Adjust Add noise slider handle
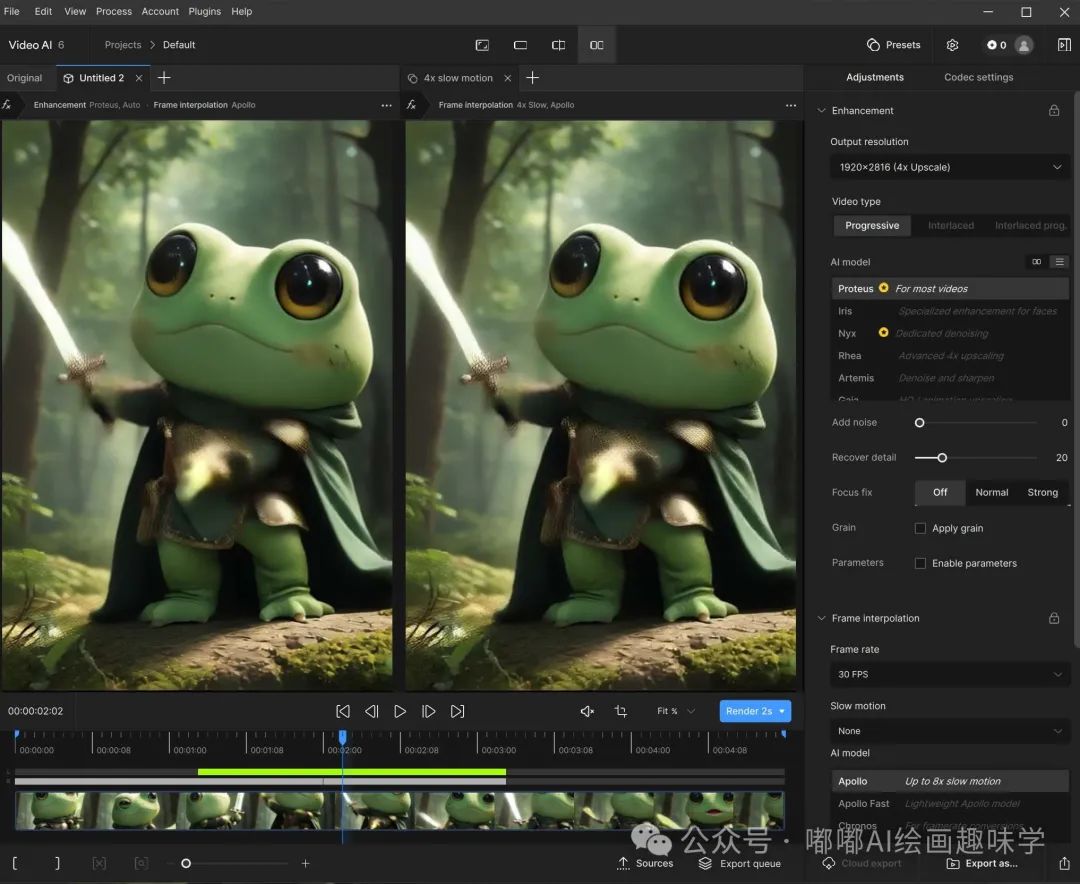Viewport: 1080px width, 884px height. click(920, 422)
